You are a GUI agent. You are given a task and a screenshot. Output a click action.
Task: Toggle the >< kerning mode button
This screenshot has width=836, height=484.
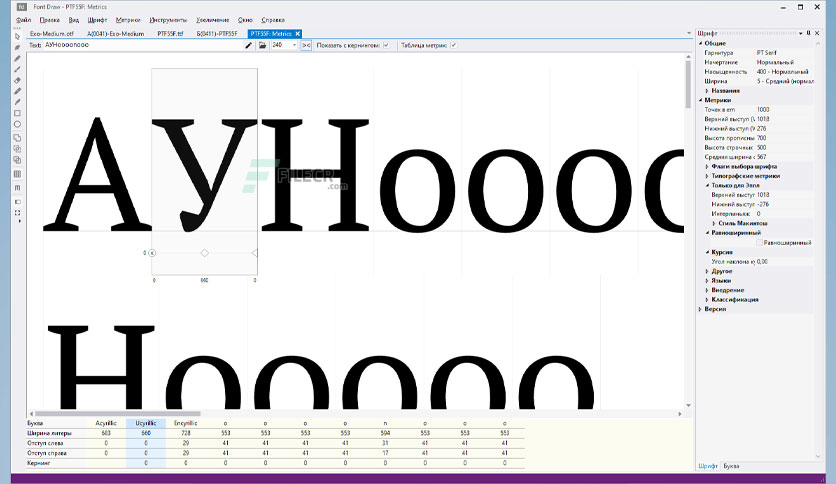pos(306,45)
